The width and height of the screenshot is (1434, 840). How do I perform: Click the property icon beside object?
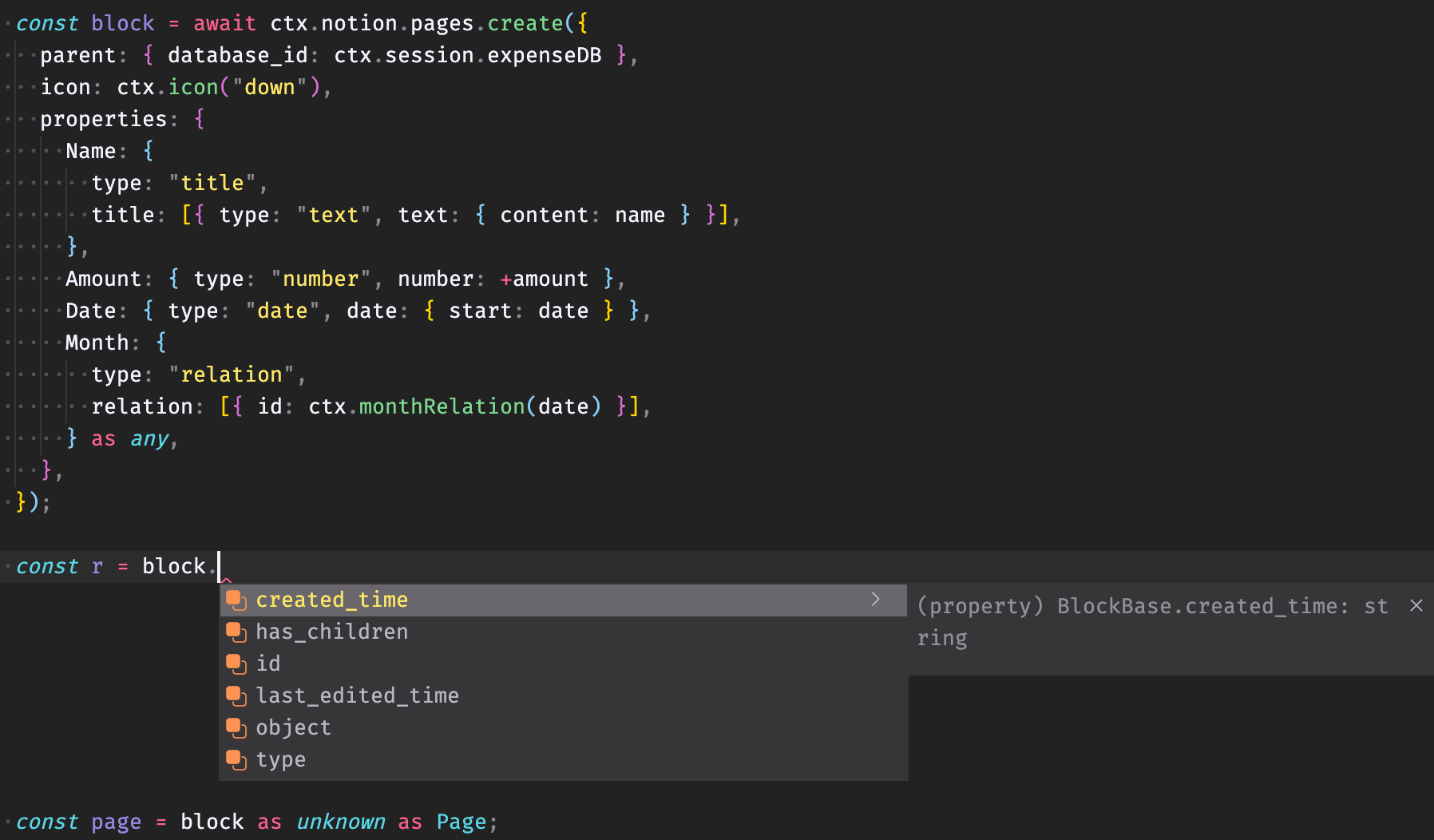click(236, 727)
